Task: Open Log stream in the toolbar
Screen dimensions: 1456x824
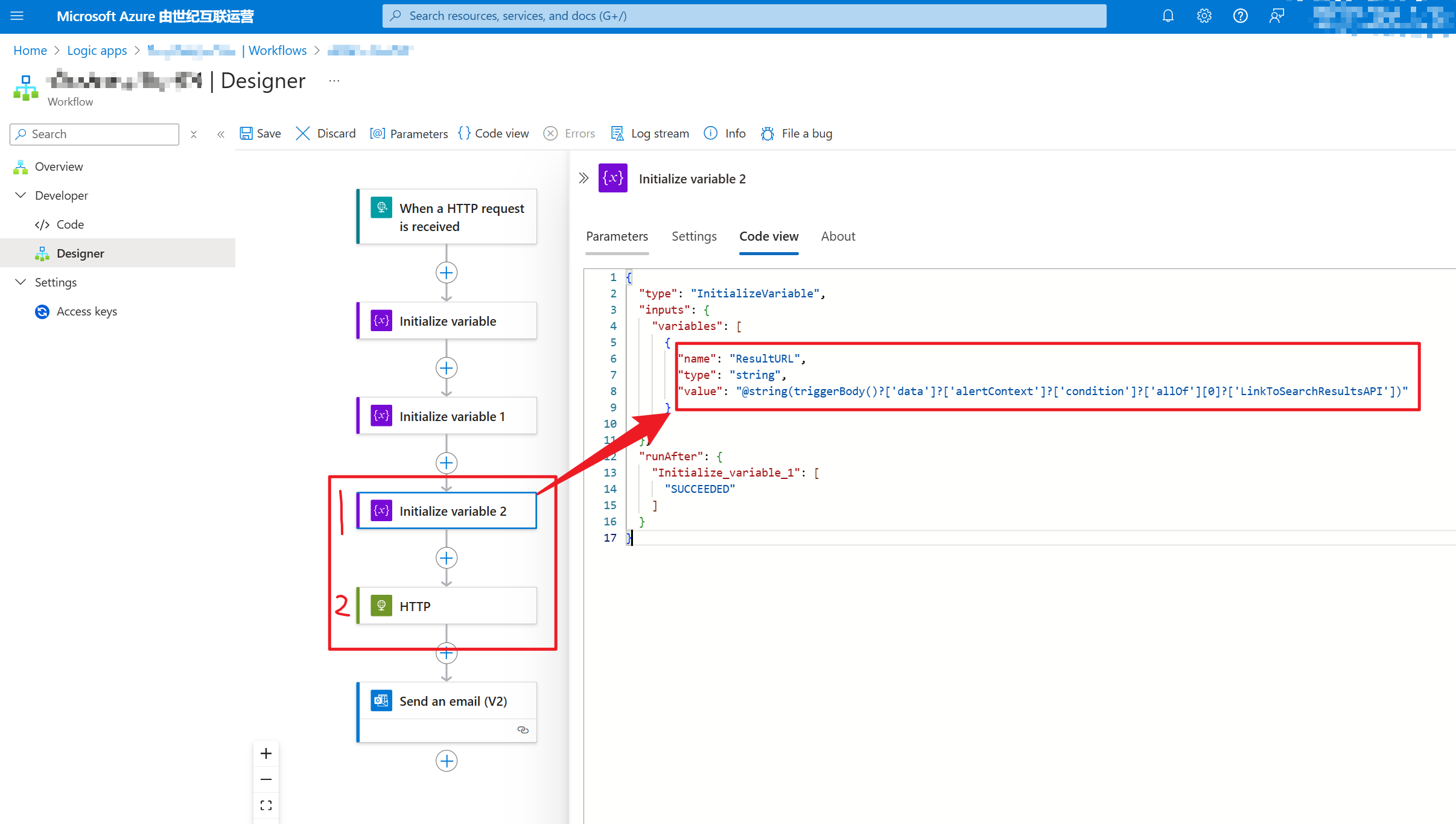Action: pos(650,133)
